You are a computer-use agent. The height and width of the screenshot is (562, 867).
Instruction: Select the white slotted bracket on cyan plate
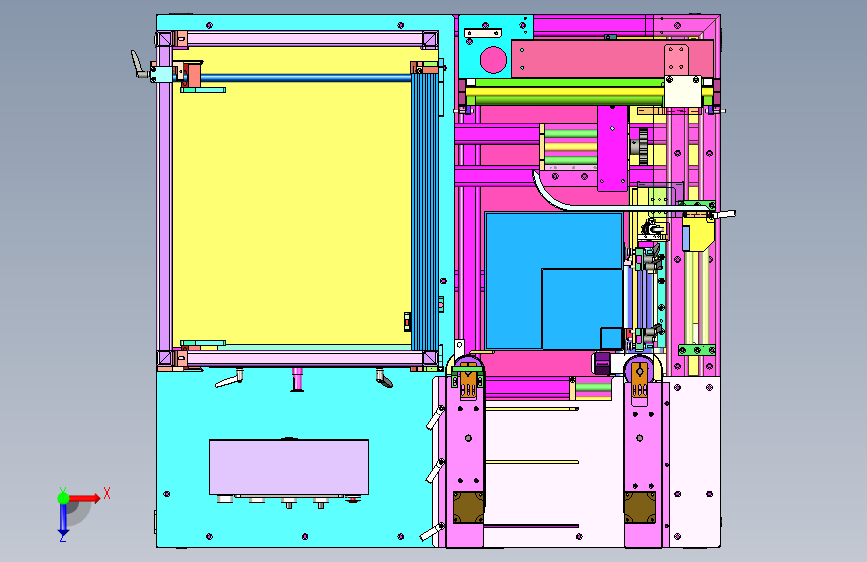483,34
